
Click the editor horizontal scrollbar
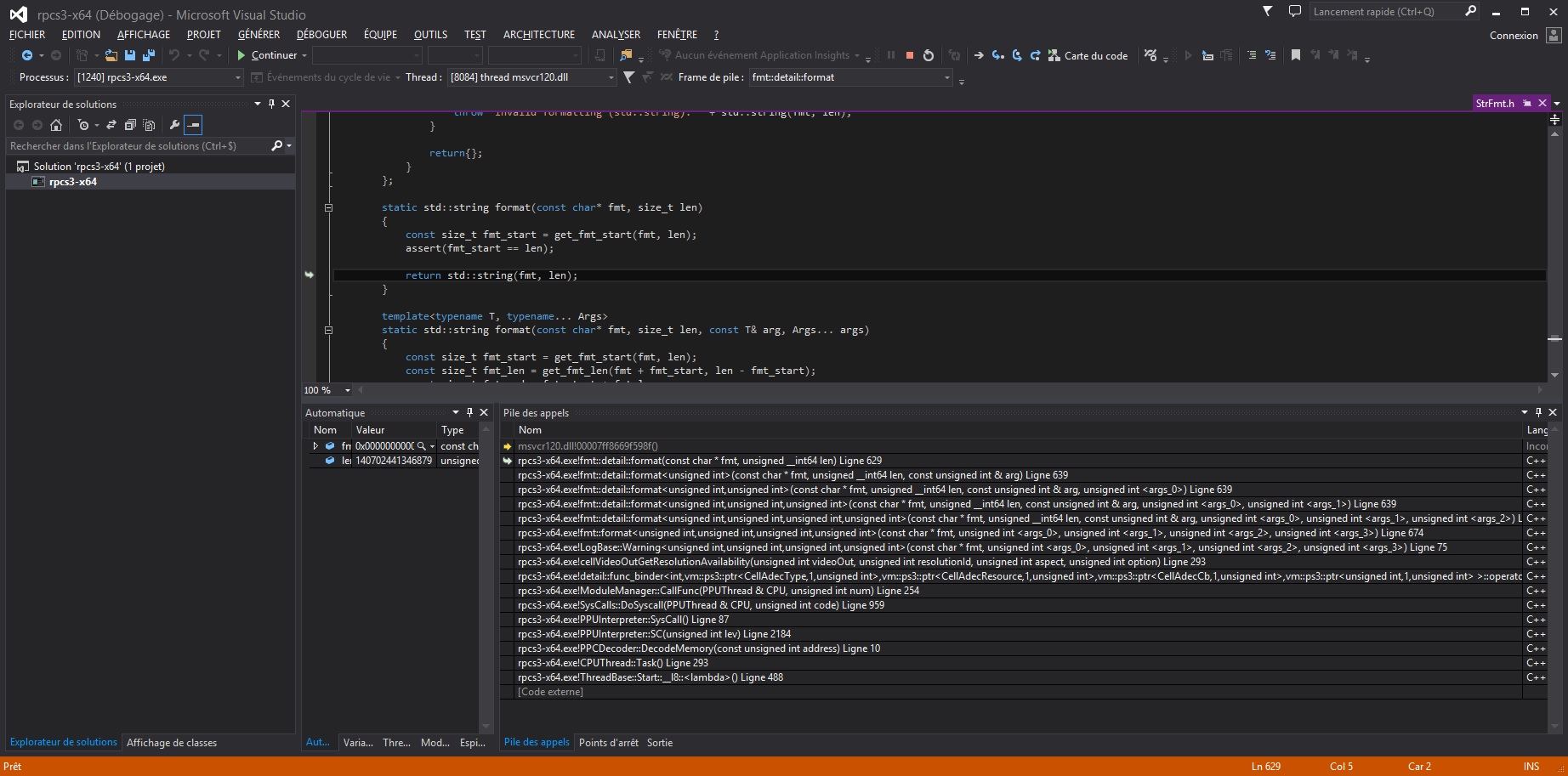coord(950,390)
